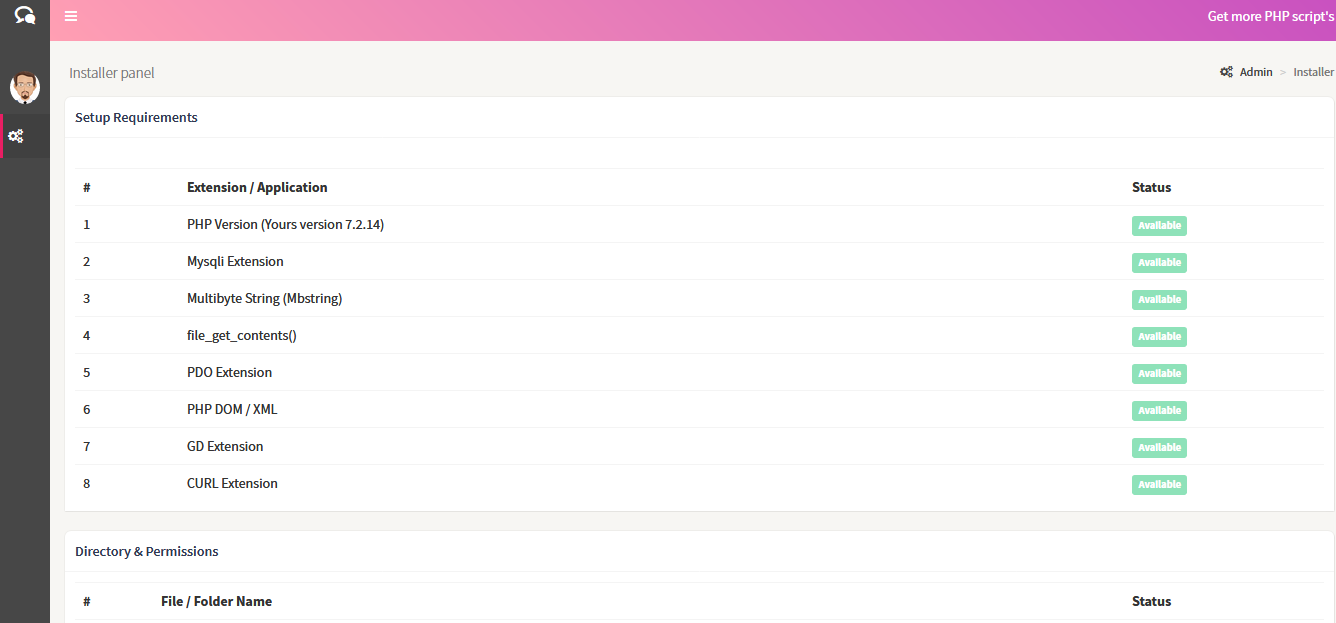Click the Setup Requirements panel heading
The height and width of the screenshot is (623, 1336).
[136, 118]
